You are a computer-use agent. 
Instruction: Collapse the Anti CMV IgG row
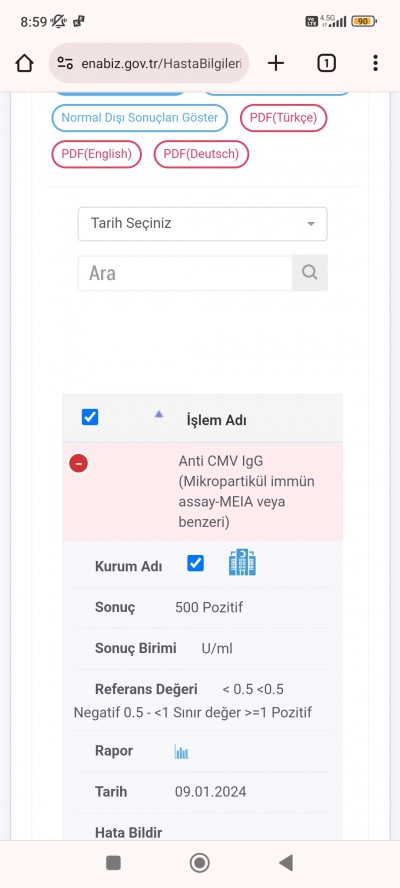[78, 464]
